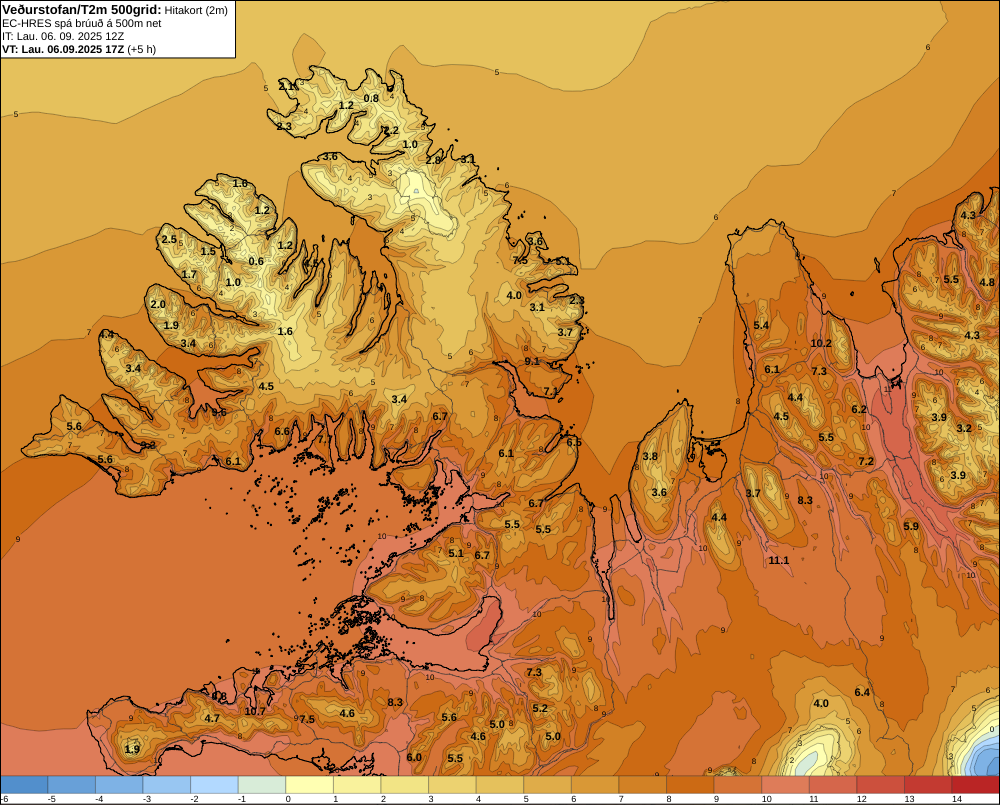1000x805 pixels.
Task: Click the '14' tick label on legend scale
Action: [957, 799]
